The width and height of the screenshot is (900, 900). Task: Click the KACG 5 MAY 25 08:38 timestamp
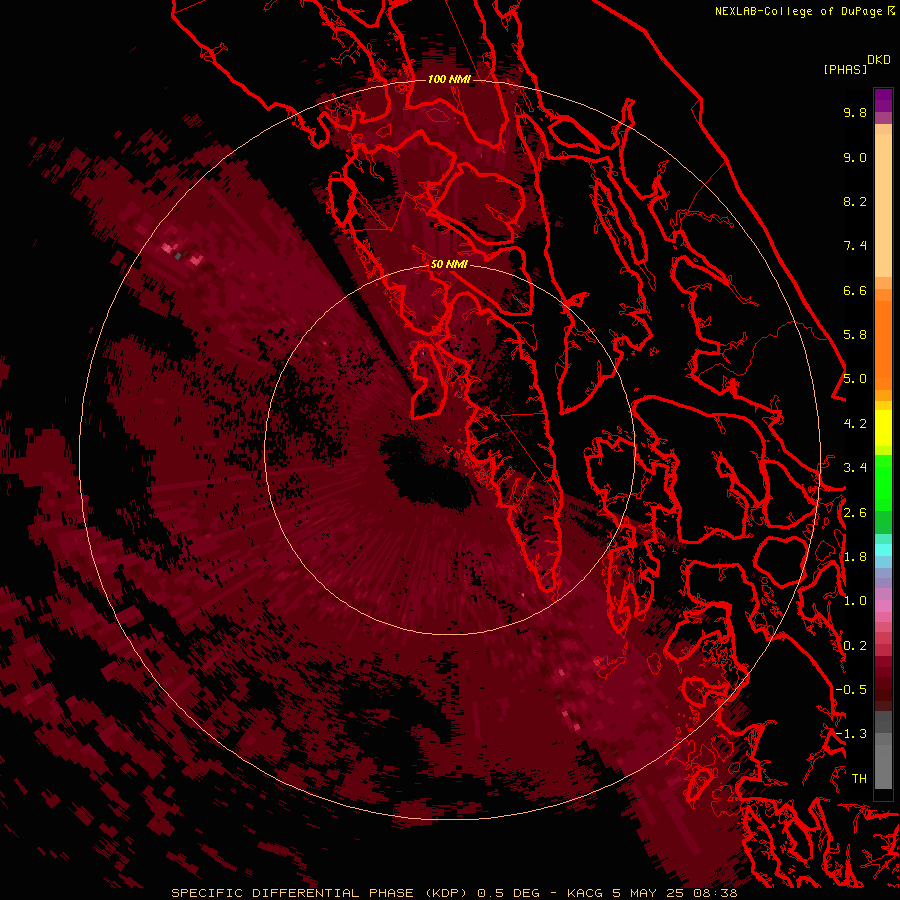[652, 893]
